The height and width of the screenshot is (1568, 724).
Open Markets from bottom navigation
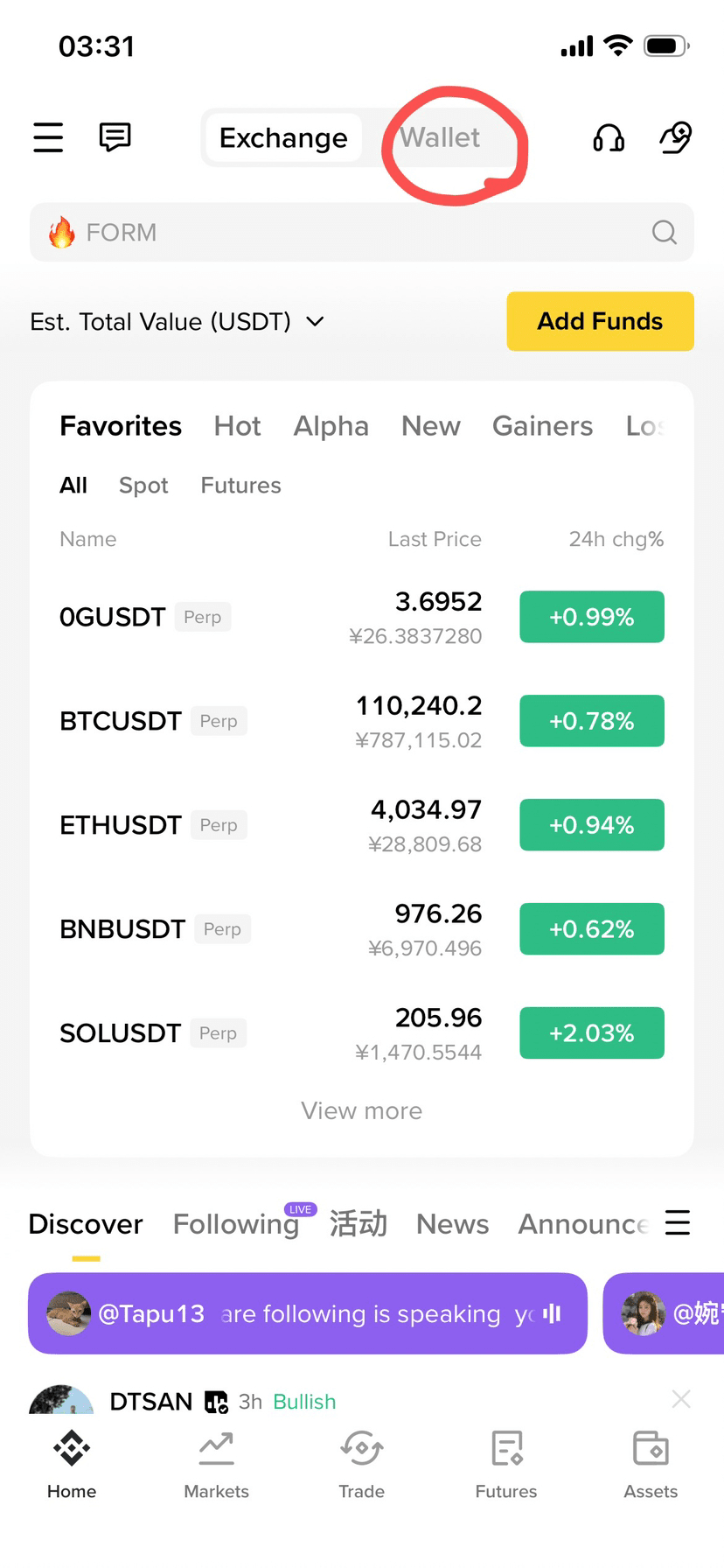216,1466
